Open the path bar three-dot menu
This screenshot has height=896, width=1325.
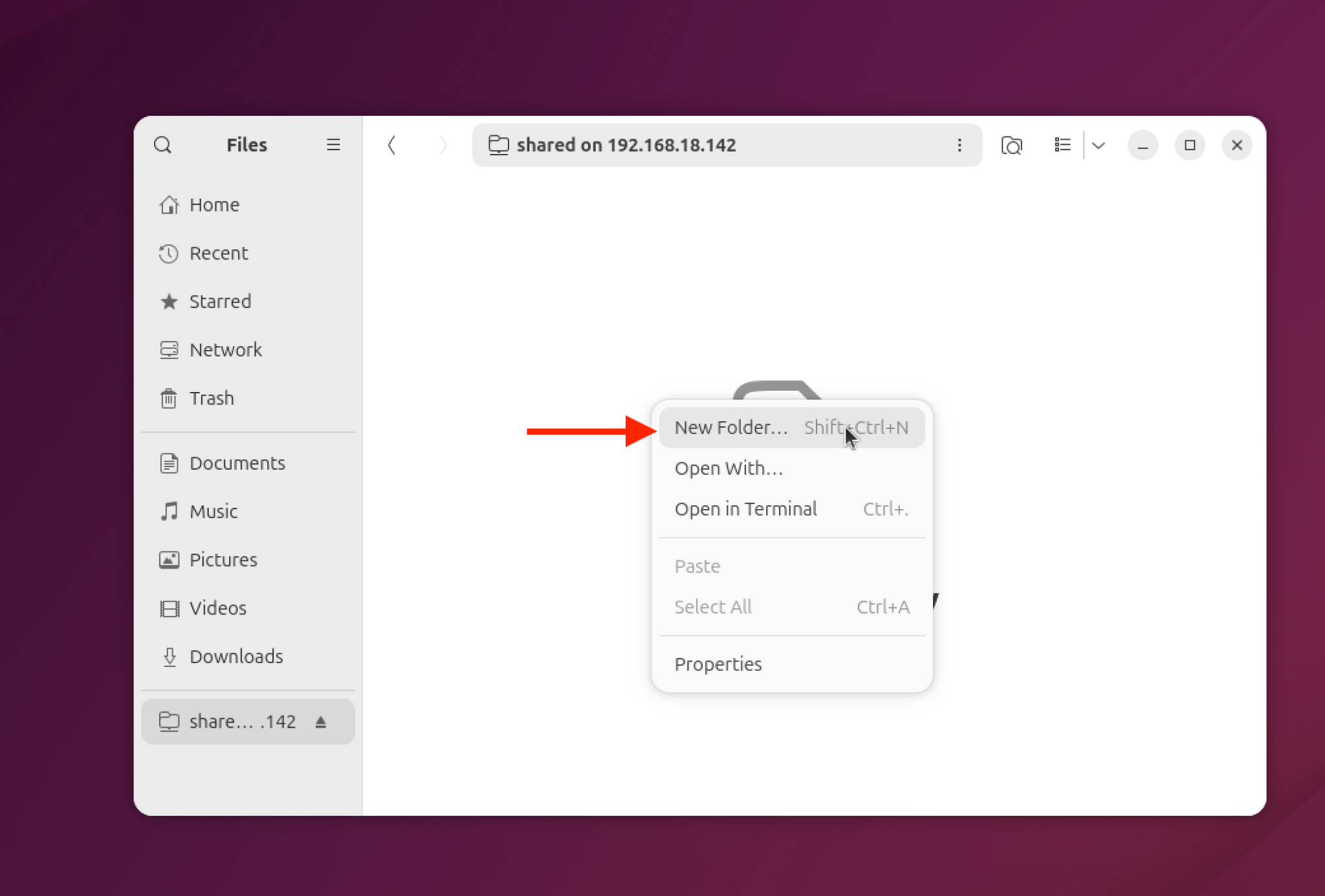959,145
